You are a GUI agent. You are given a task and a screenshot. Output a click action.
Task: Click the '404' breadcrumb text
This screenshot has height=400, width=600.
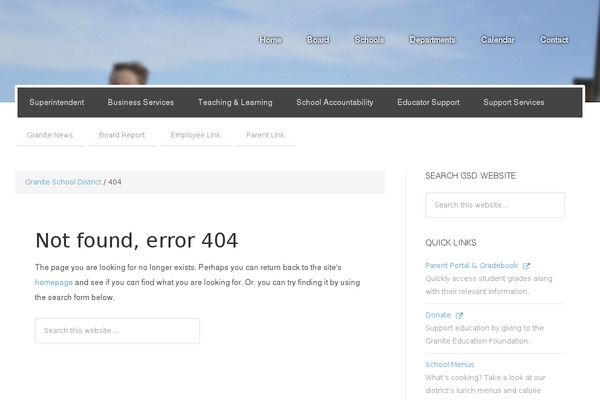pyautogui.click(x=115, y=182)
